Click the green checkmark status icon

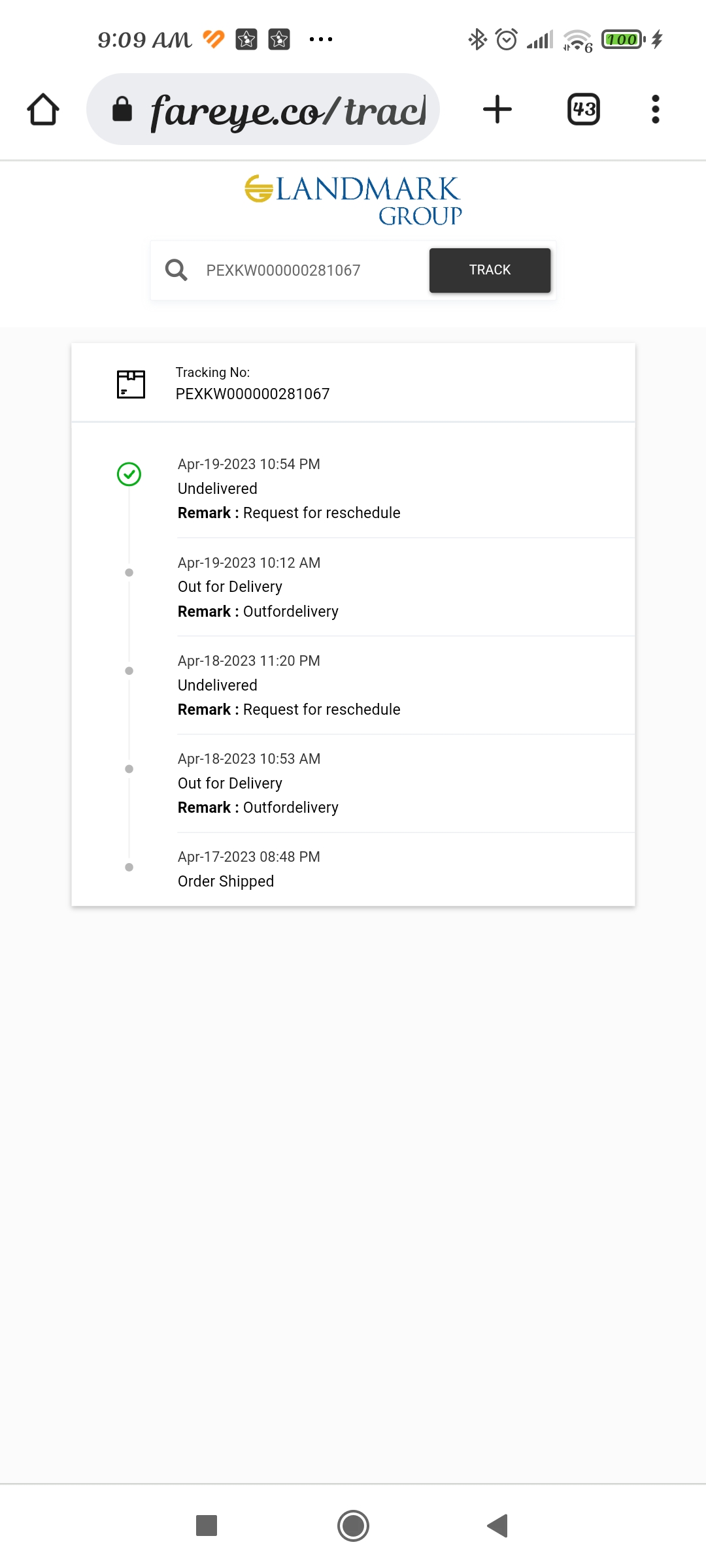pyautogui.click(x=129, y=474)
